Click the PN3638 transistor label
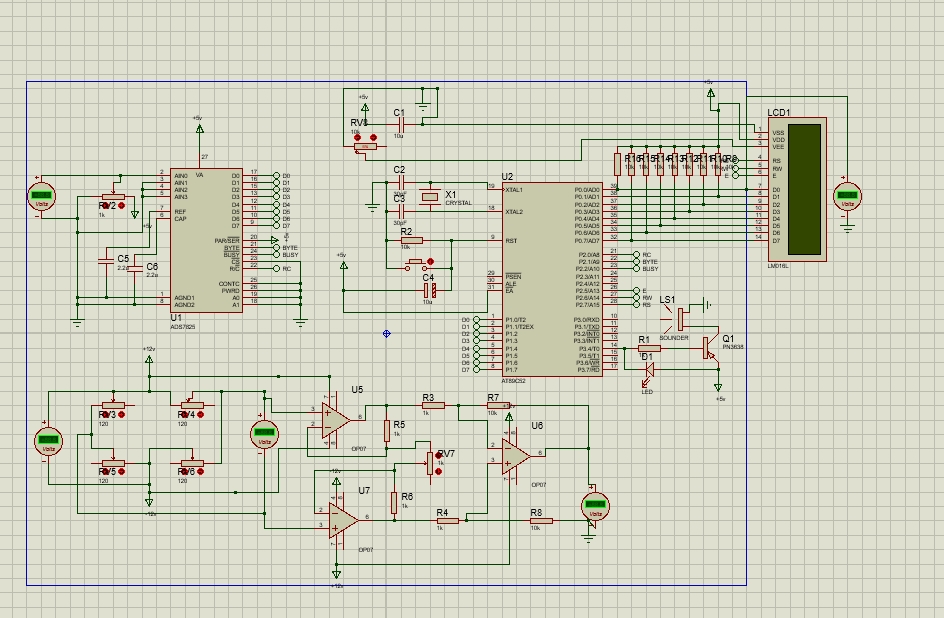This screenshot has width=944, height=618. (733, 347)
